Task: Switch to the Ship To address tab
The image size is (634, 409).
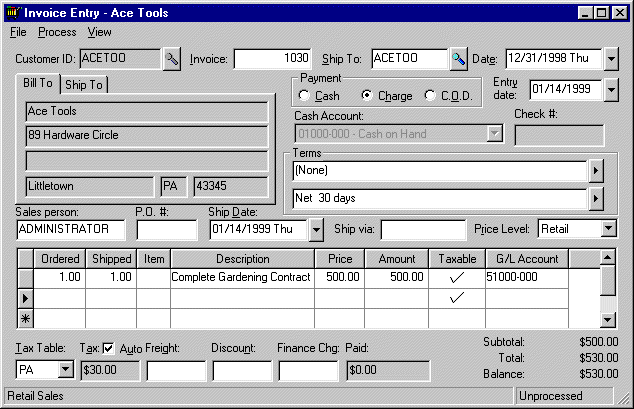Action: [x=85, y=85]
